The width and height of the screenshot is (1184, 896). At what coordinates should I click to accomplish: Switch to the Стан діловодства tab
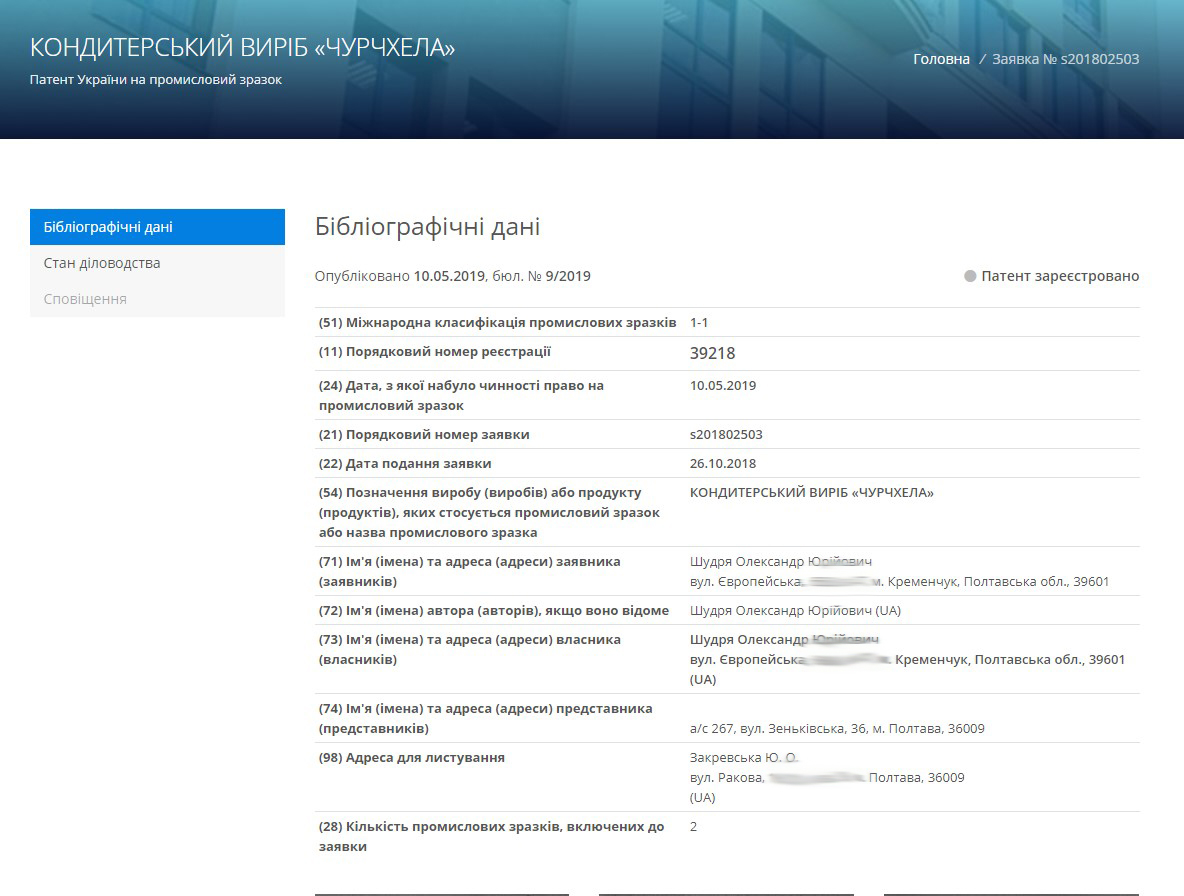click(x=102, y=263)
